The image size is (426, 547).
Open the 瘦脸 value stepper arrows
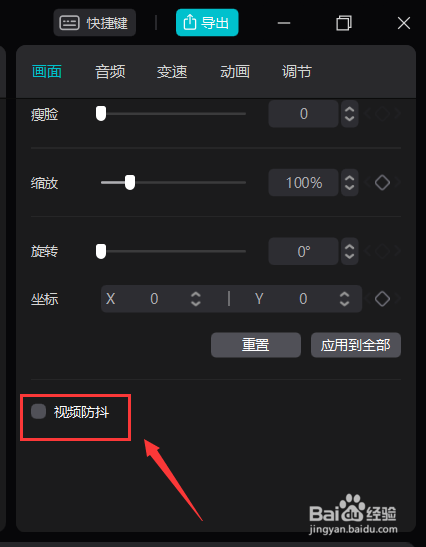point(350,114)
